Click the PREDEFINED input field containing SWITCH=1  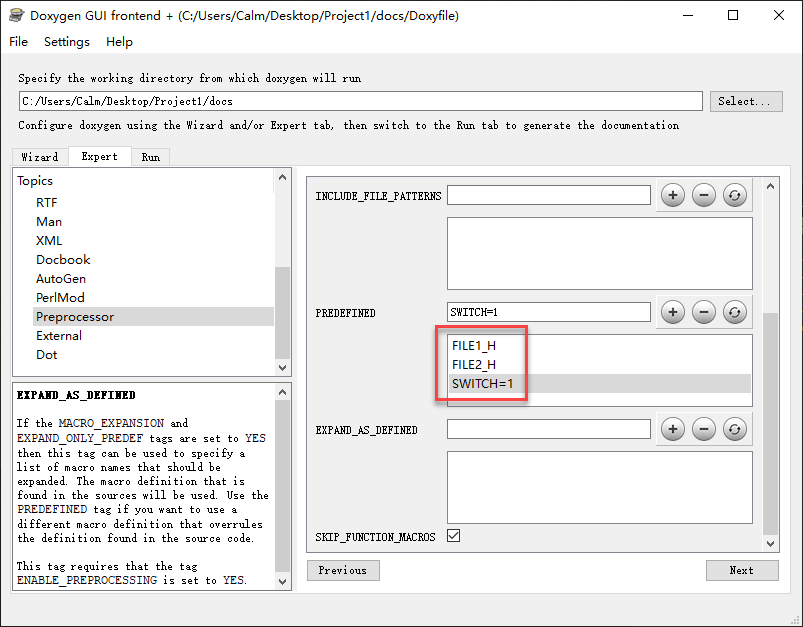(548, 312)
